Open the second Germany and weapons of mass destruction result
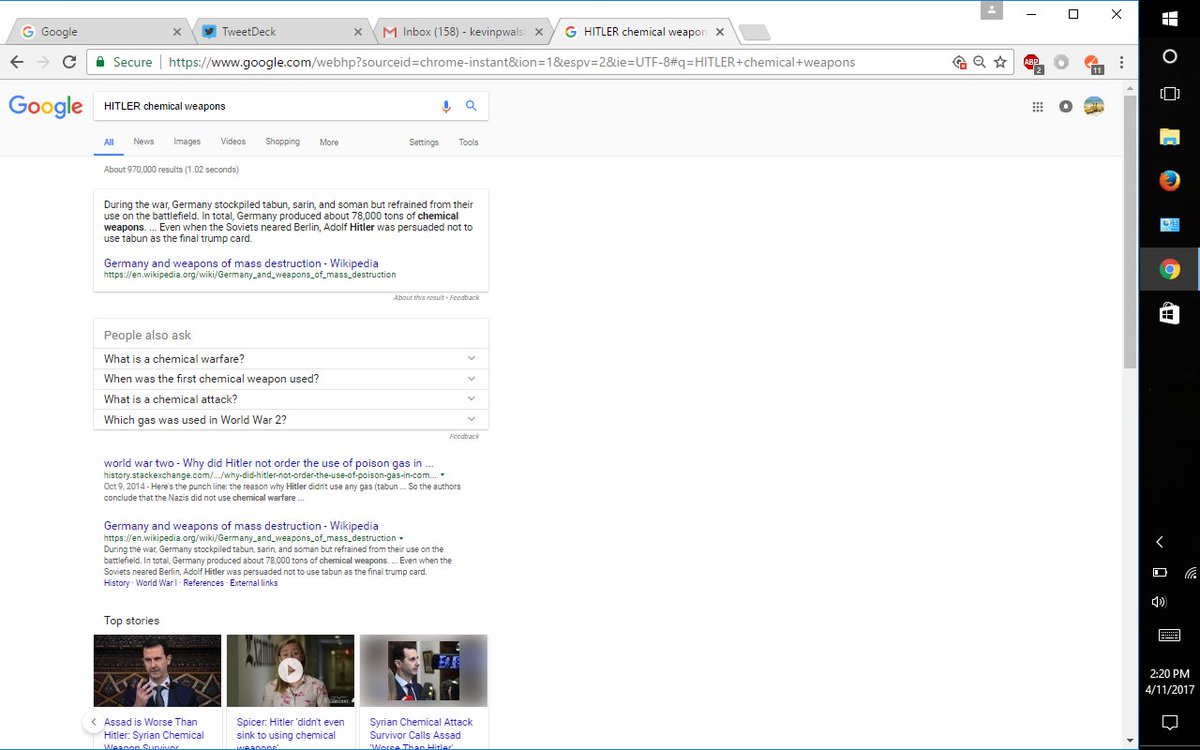 click(241, 526)
